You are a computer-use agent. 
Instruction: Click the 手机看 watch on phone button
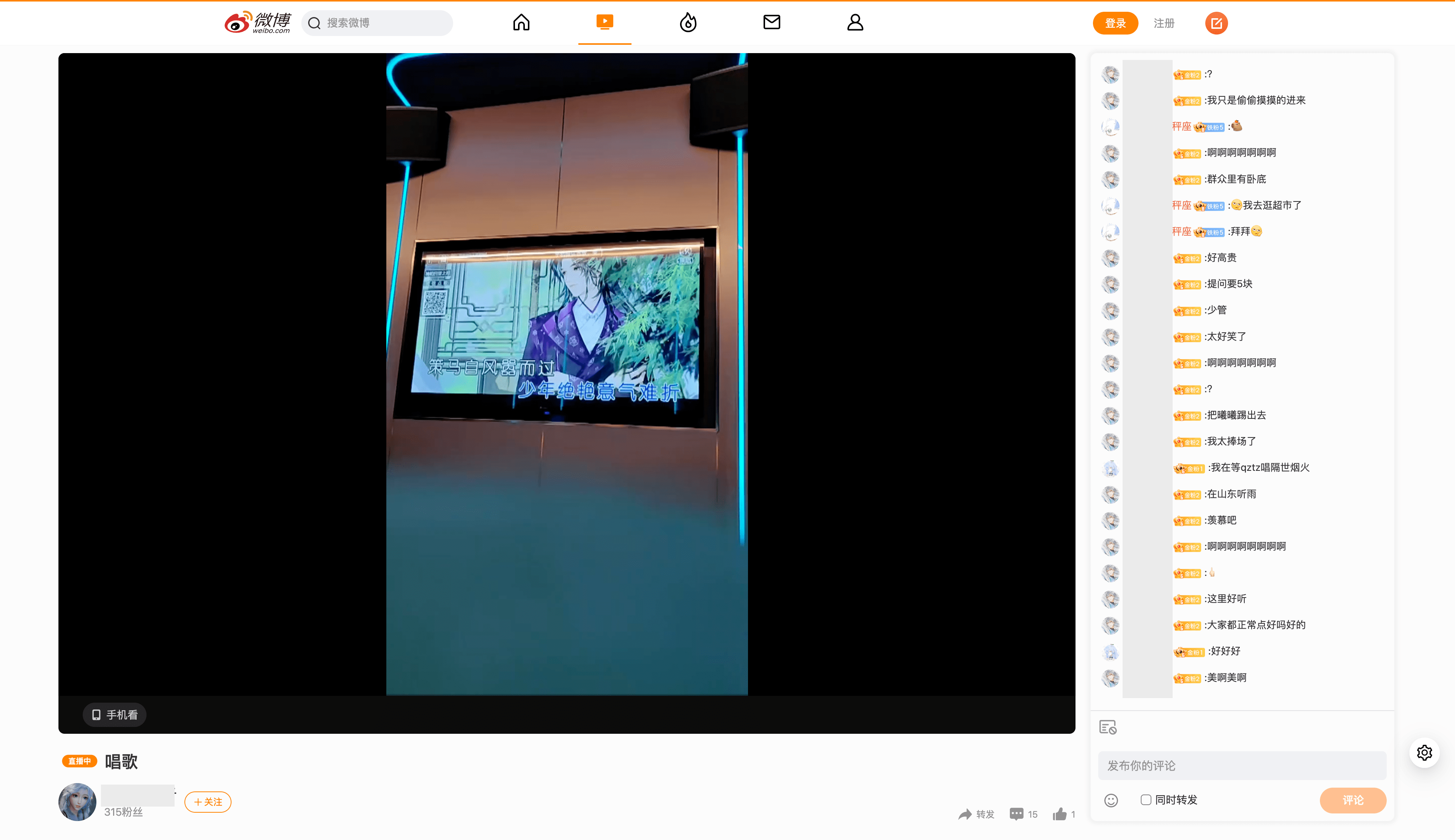[x=114, y=715]
